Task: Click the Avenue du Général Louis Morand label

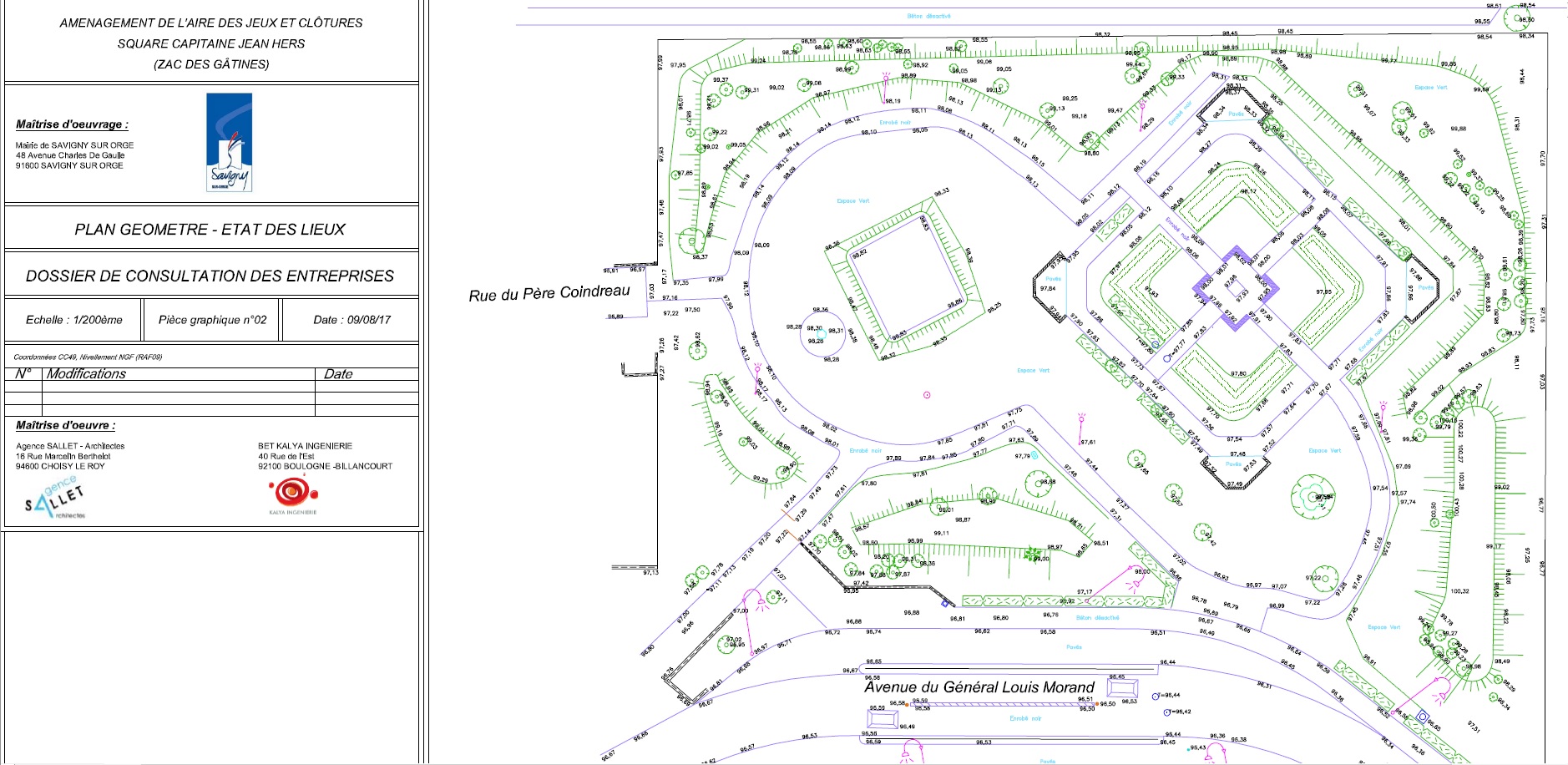Action: [x=979, y=687]
